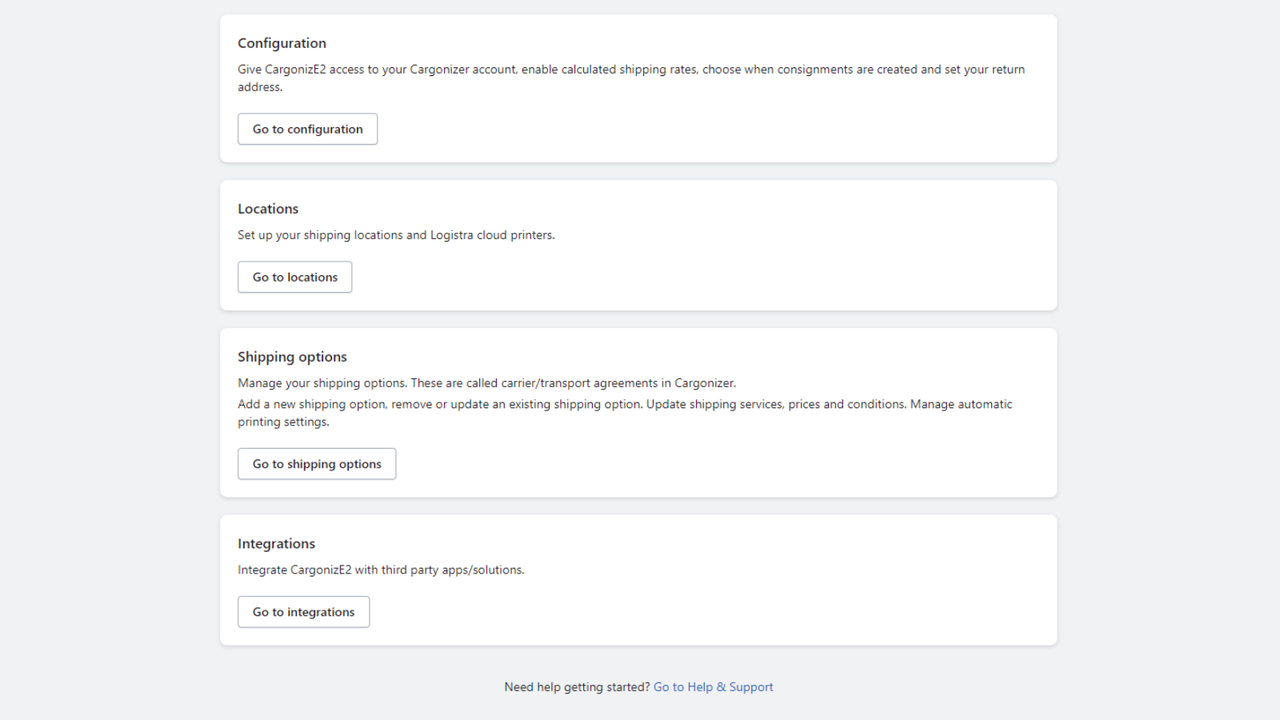This screenshot has height=720, width=1280.
Task: Click the 'Need help getting started?' text
Action: (577, 687)
